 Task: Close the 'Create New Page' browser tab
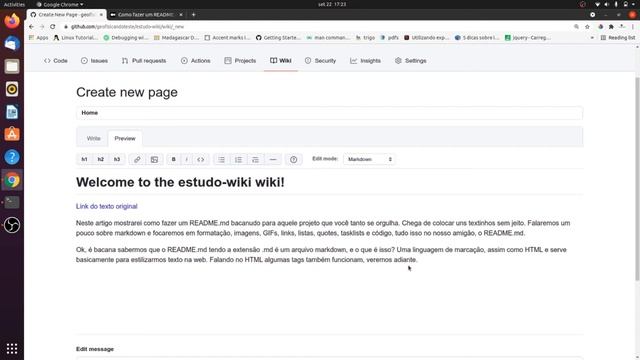pos(101,15)
